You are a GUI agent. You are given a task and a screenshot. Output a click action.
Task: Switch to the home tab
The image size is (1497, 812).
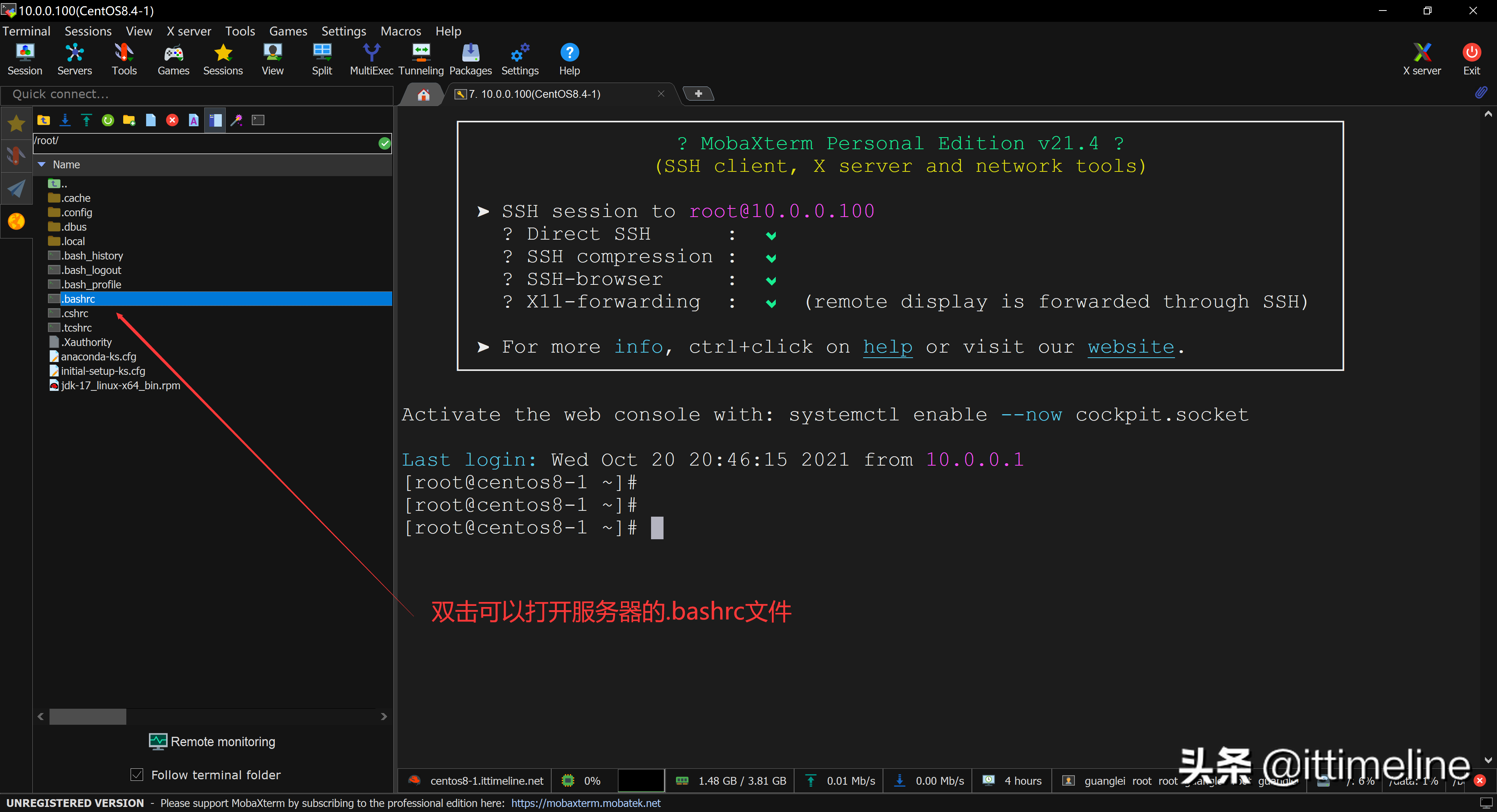(x=423, y=95)
